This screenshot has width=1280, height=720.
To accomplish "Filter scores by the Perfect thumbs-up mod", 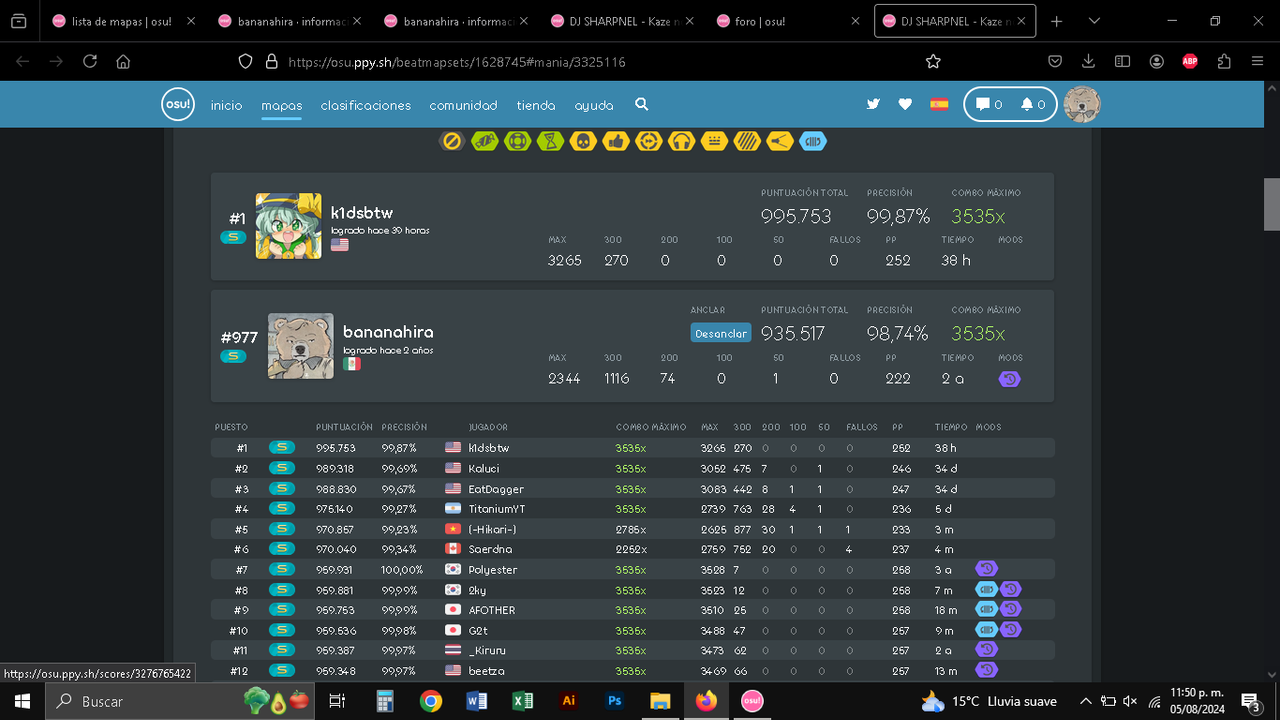I will pyautogui.click(x=616, y=142).
